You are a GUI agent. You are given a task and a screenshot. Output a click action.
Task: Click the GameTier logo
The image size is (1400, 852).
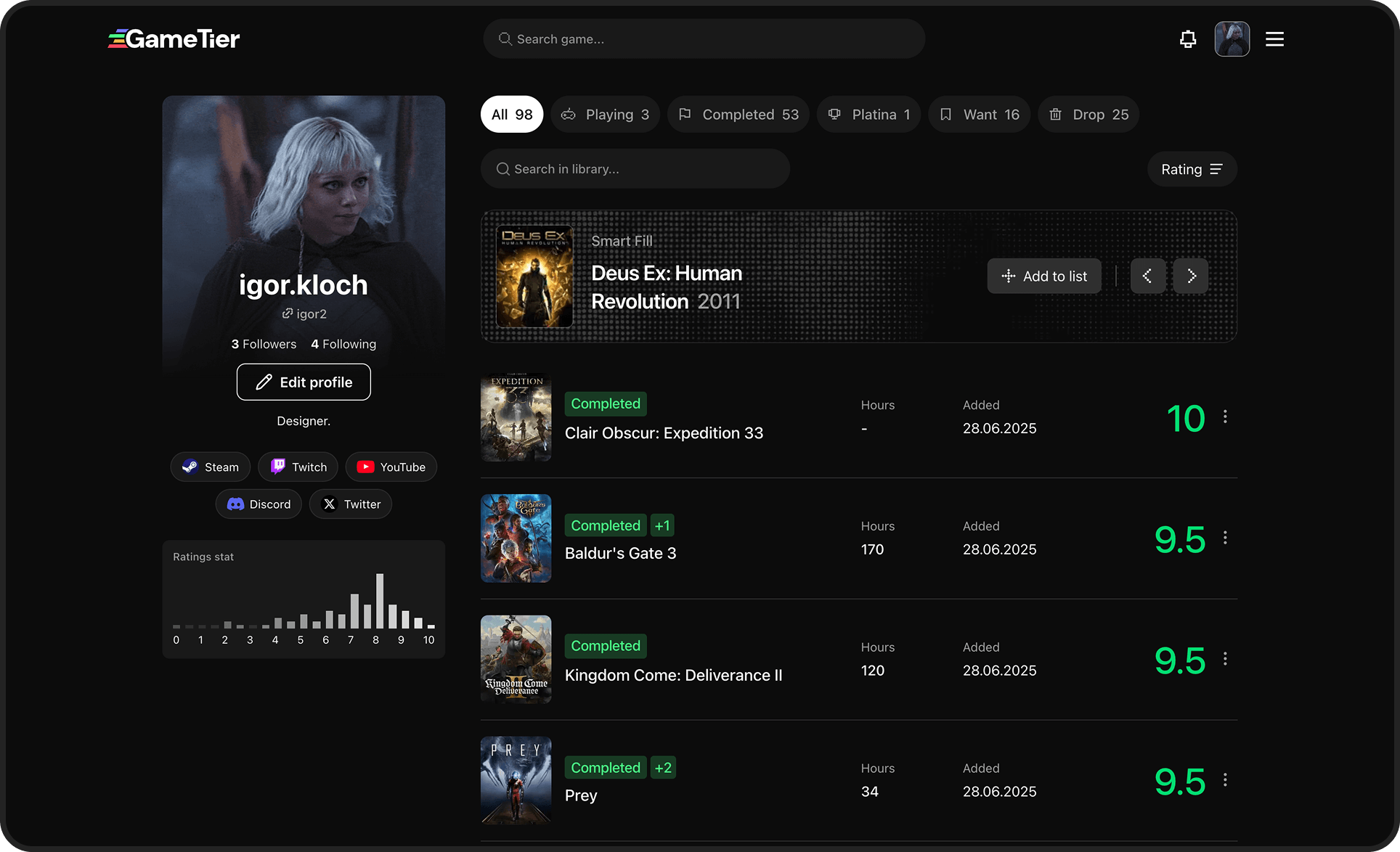[174, 38]
